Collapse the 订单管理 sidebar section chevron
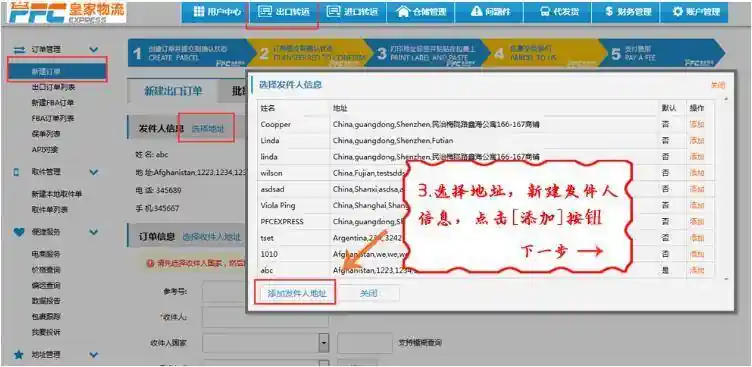The height and width of the screenshot is (367, 752). (x=94, y=49)
